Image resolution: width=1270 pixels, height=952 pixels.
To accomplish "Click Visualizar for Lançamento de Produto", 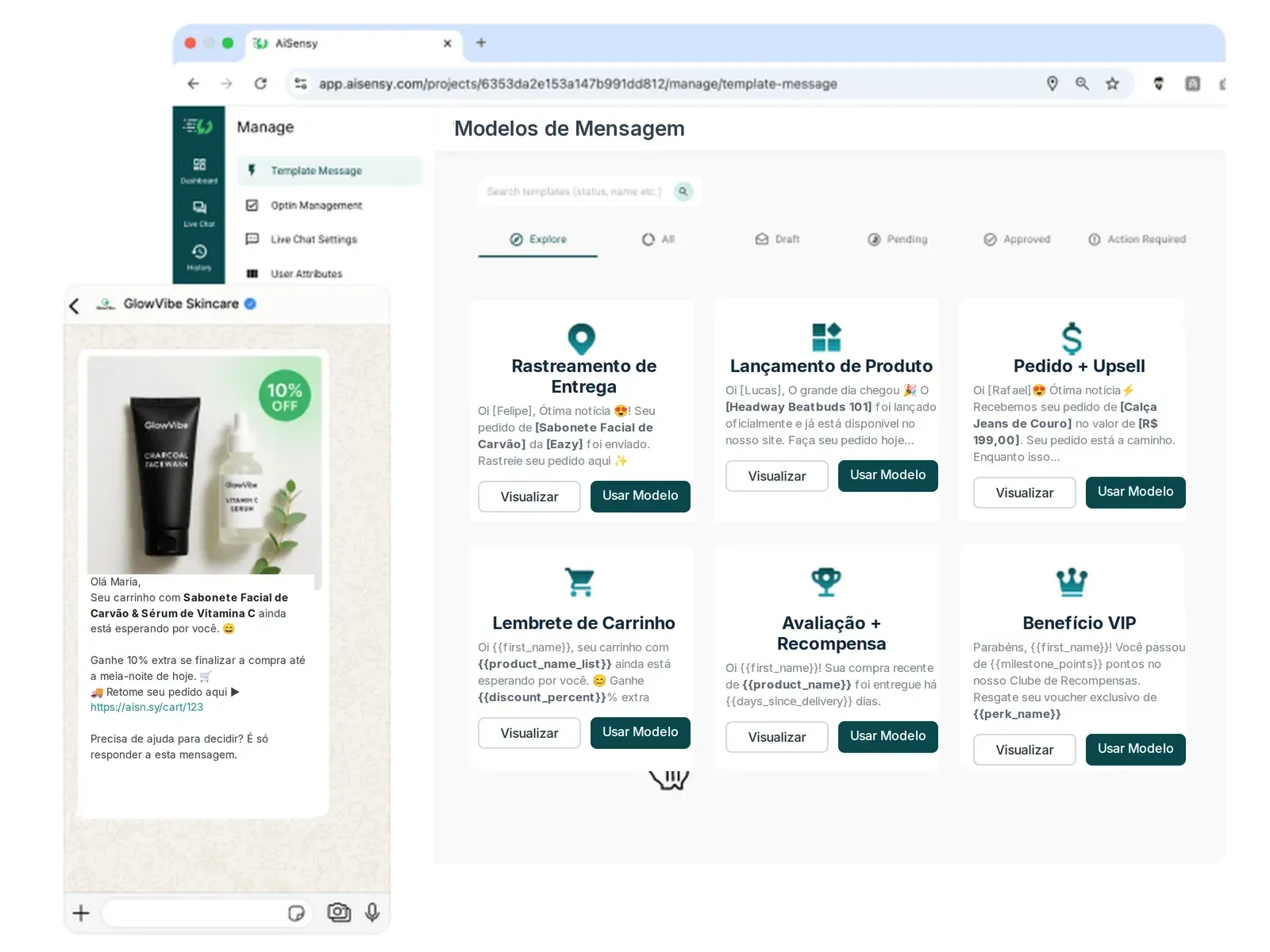I will point(777,476).
